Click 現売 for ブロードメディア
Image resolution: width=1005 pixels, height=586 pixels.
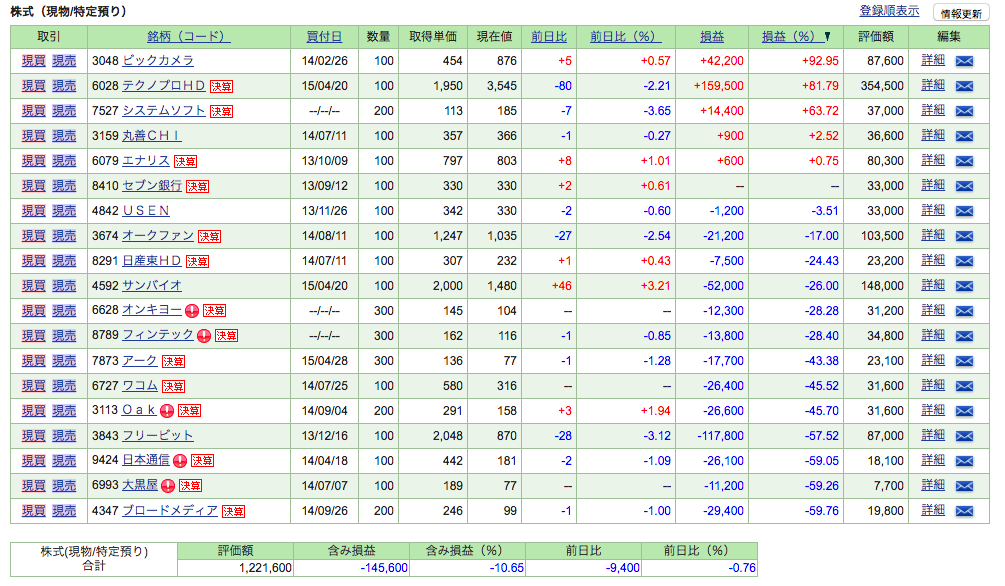click(x=64, y=511)
